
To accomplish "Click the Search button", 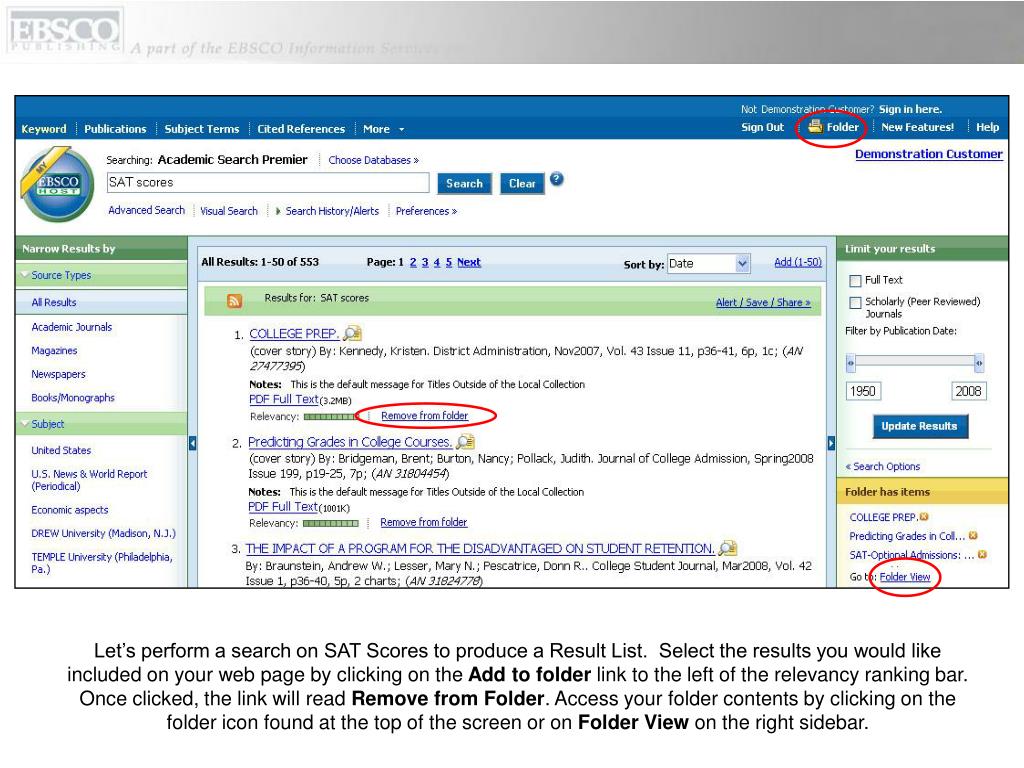I will 464,184.
